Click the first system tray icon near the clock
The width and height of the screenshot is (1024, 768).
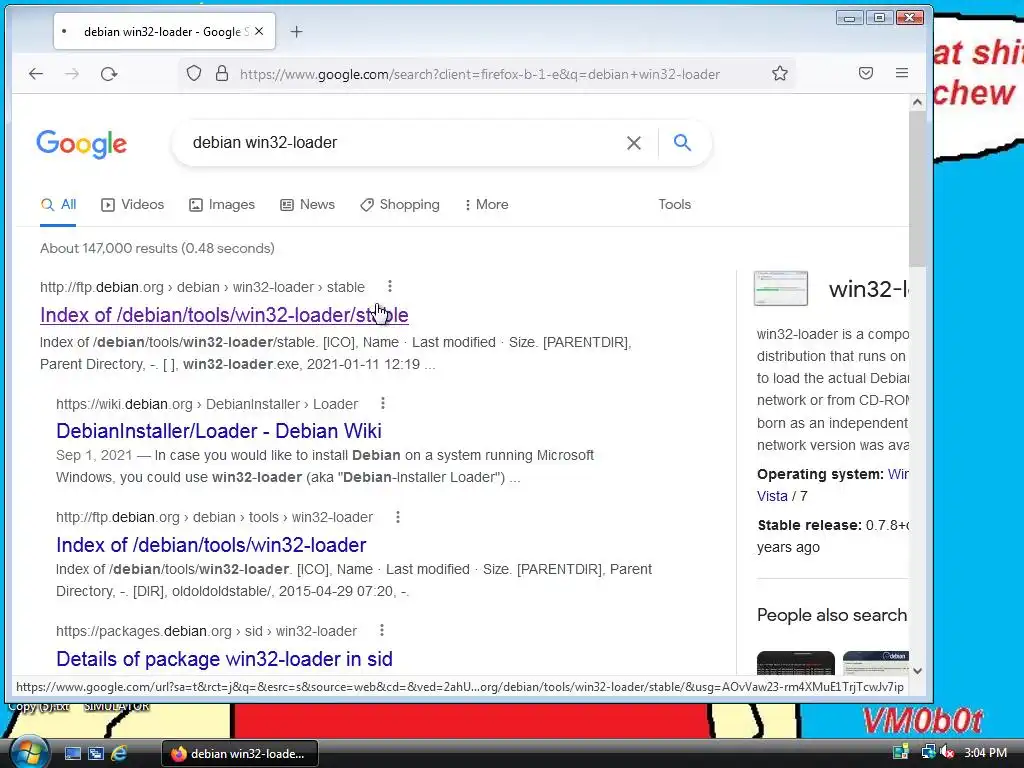(901, 753)
